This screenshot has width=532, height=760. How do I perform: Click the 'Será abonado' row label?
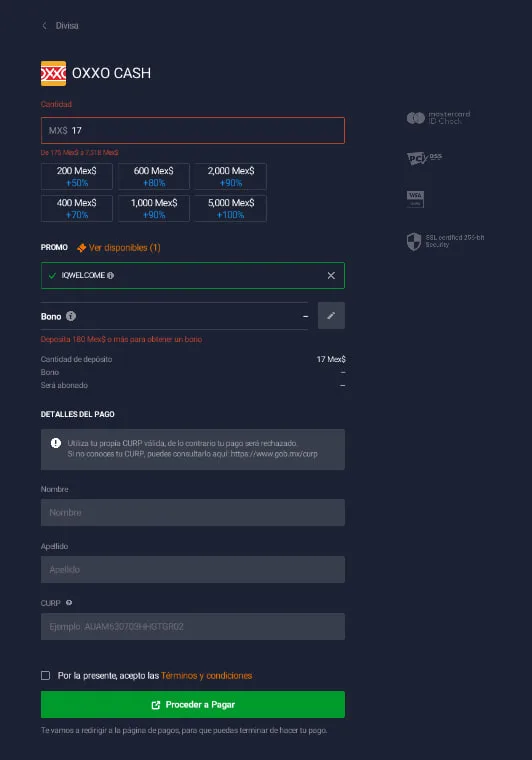64,385
